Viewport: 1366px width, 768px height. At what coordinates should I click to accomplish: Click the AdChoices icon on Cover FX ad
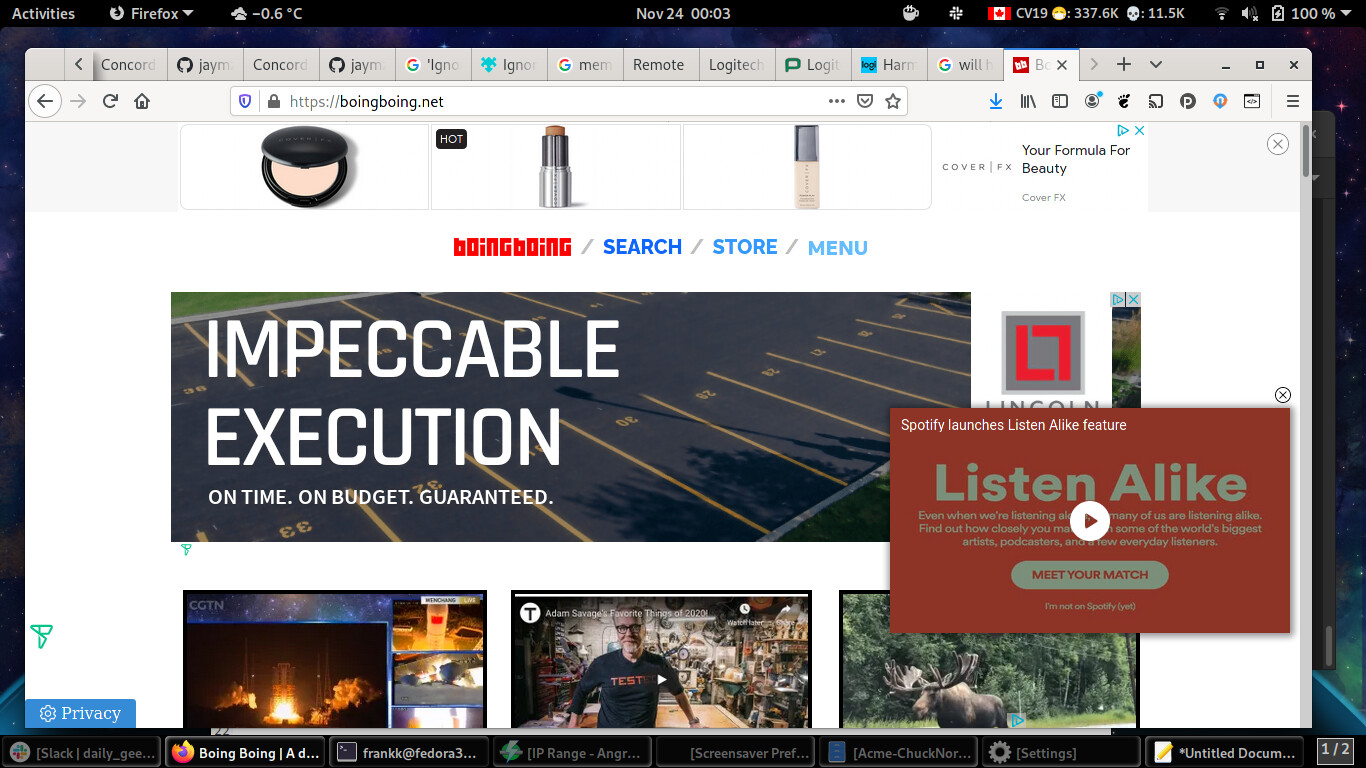(x=1123, y=130)
